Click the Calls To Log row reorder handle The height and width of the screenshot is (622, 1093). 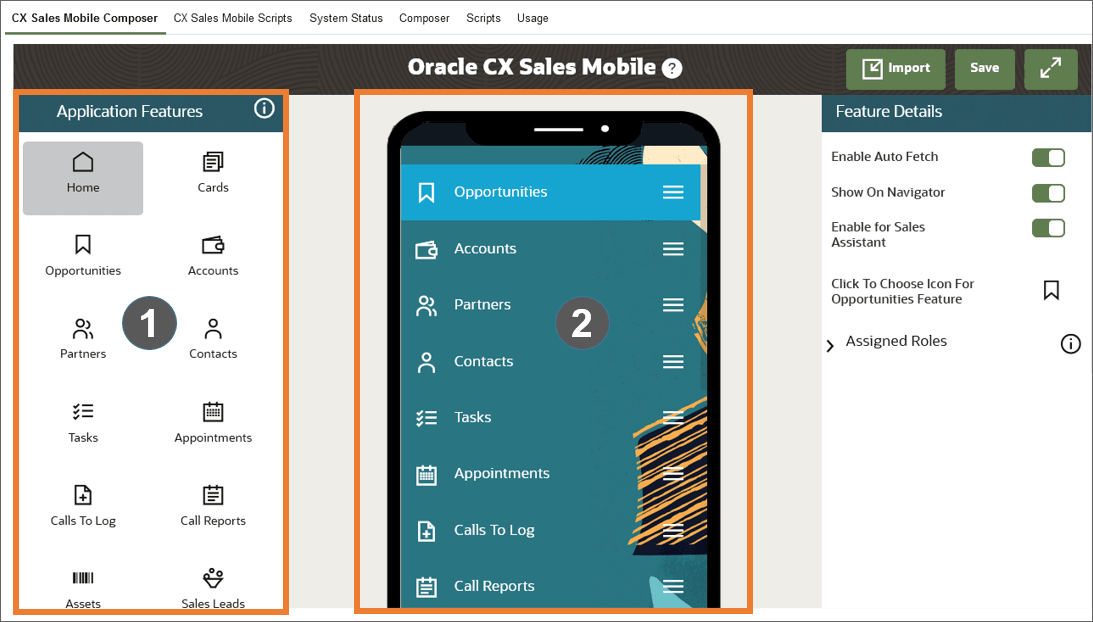[x=673, y=530]
